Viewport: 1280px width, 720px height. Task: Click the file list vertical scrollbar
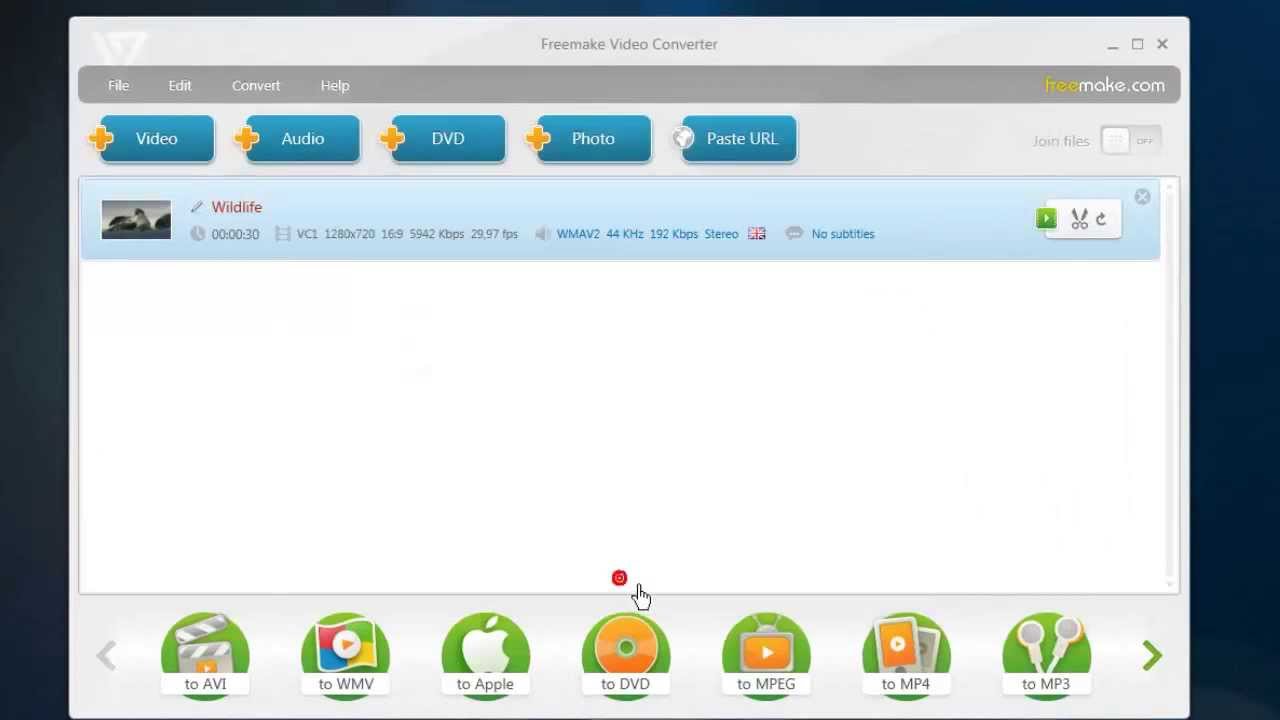coord(1170,385)
